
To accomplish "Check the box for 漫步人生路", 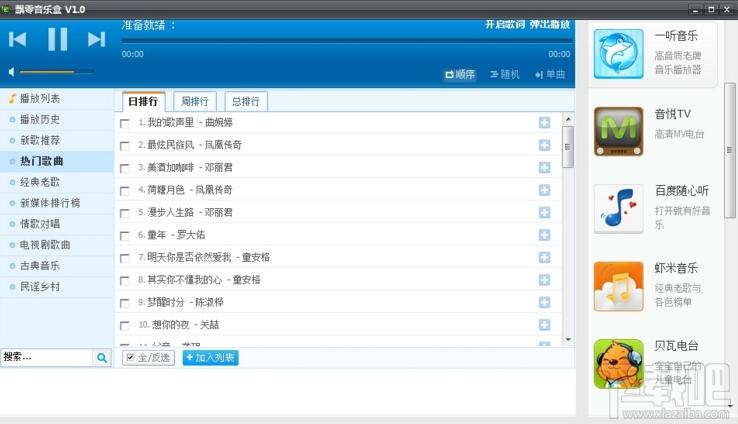I will [x=125, y=213].
